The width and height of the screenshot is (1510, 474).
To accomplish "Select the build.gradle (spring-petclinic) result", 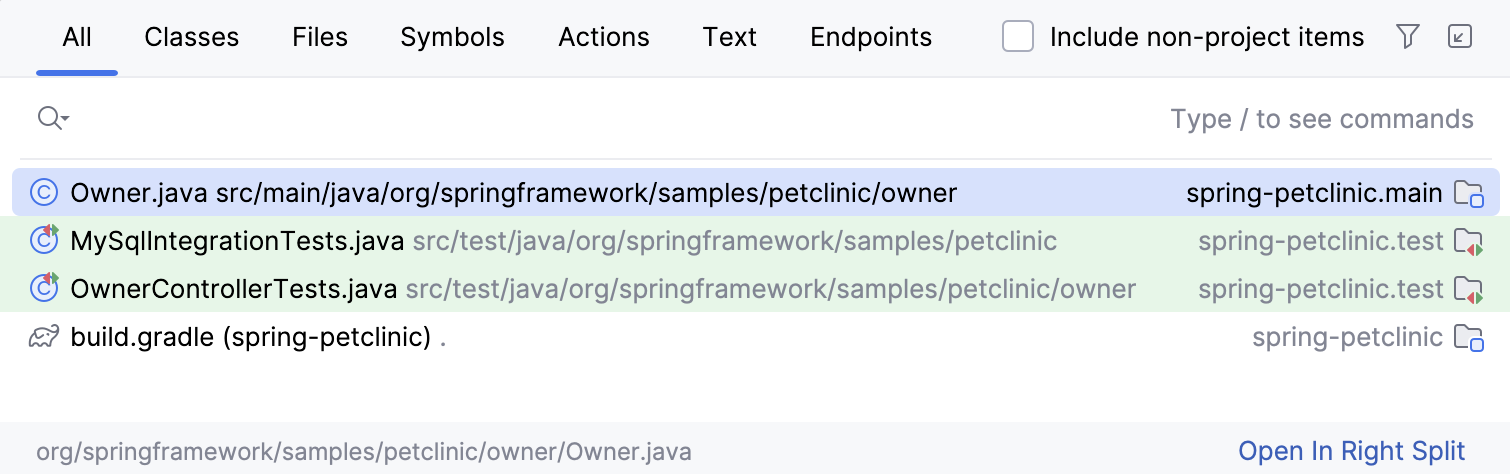I will [x=250, y=338].
